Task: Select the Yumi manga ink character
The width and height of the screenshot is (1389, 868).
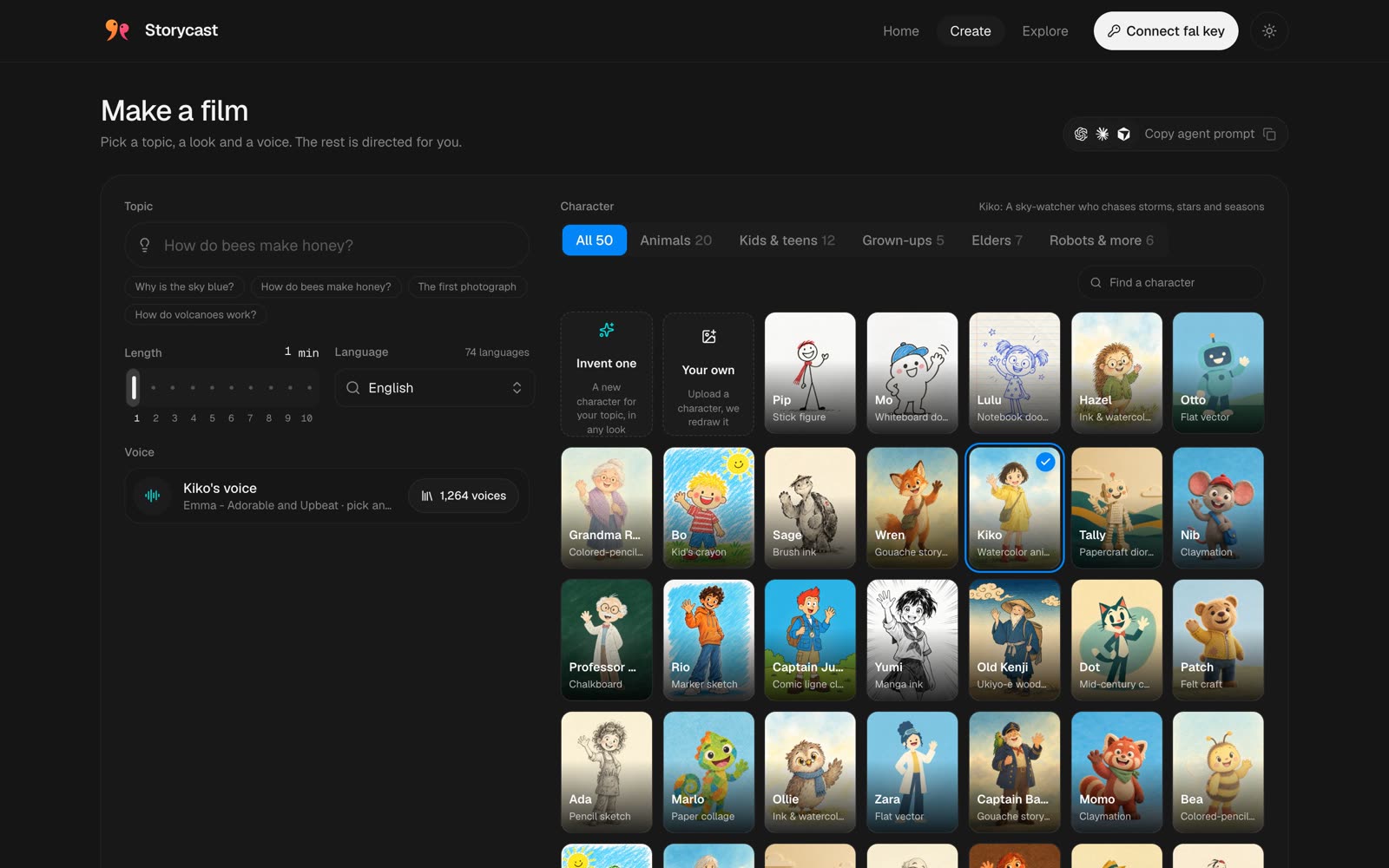Action: coord(912,640)
